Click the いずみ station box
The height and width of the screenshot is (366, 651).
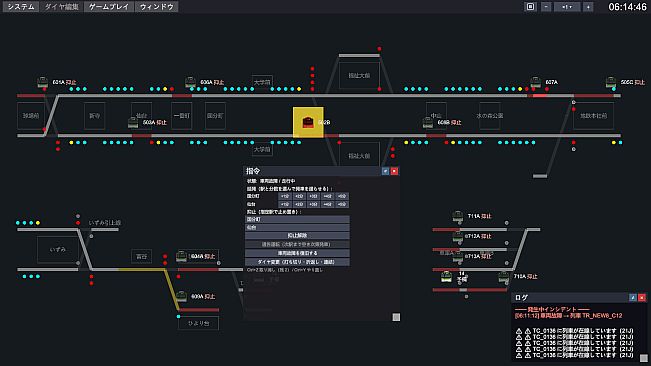click(x=58, y=249)
